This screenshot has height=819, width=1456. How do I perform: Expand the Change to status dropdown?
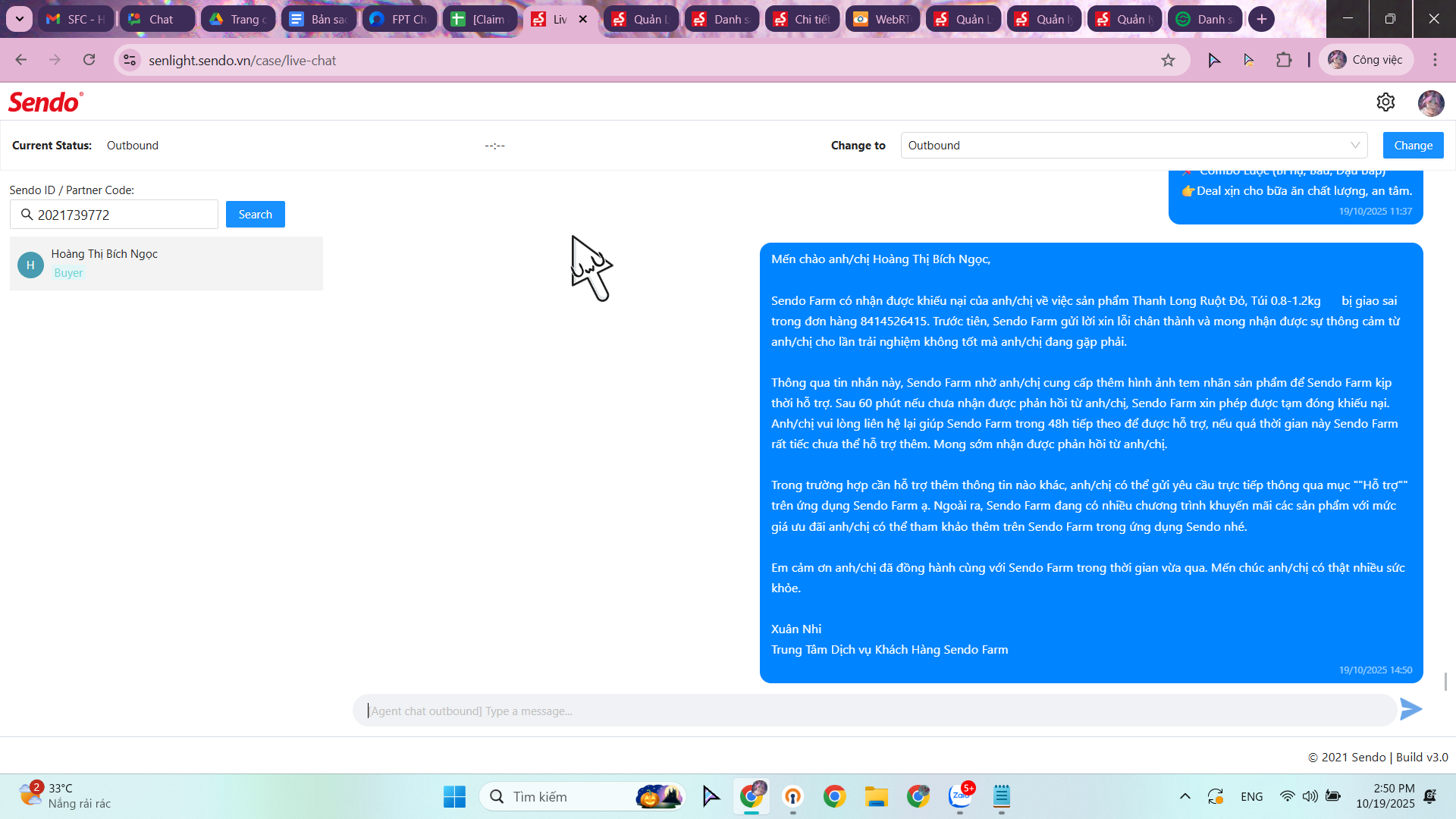tap(1134, 146)
